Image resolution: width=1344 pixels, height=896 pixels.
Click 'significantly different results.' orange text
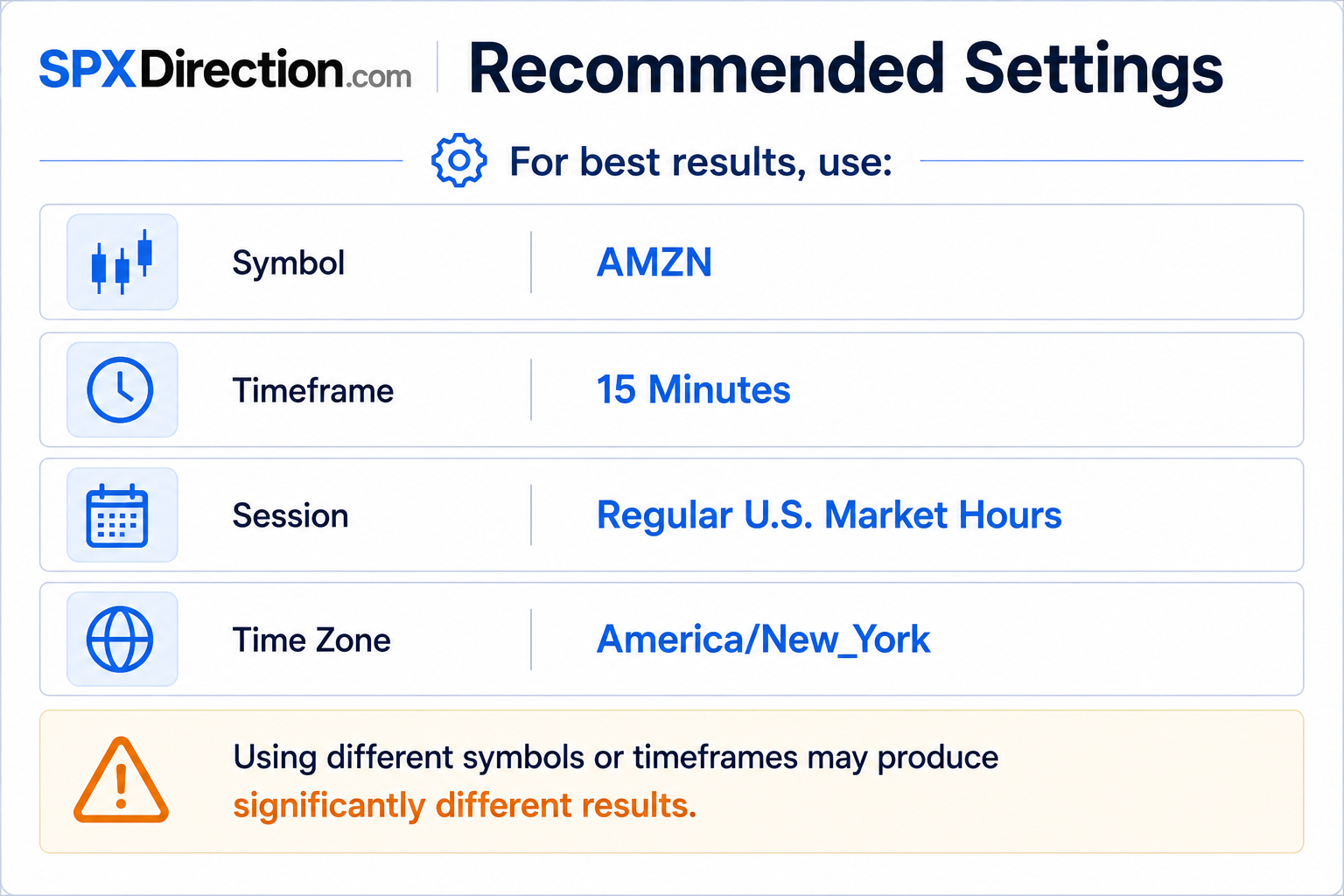465,806
